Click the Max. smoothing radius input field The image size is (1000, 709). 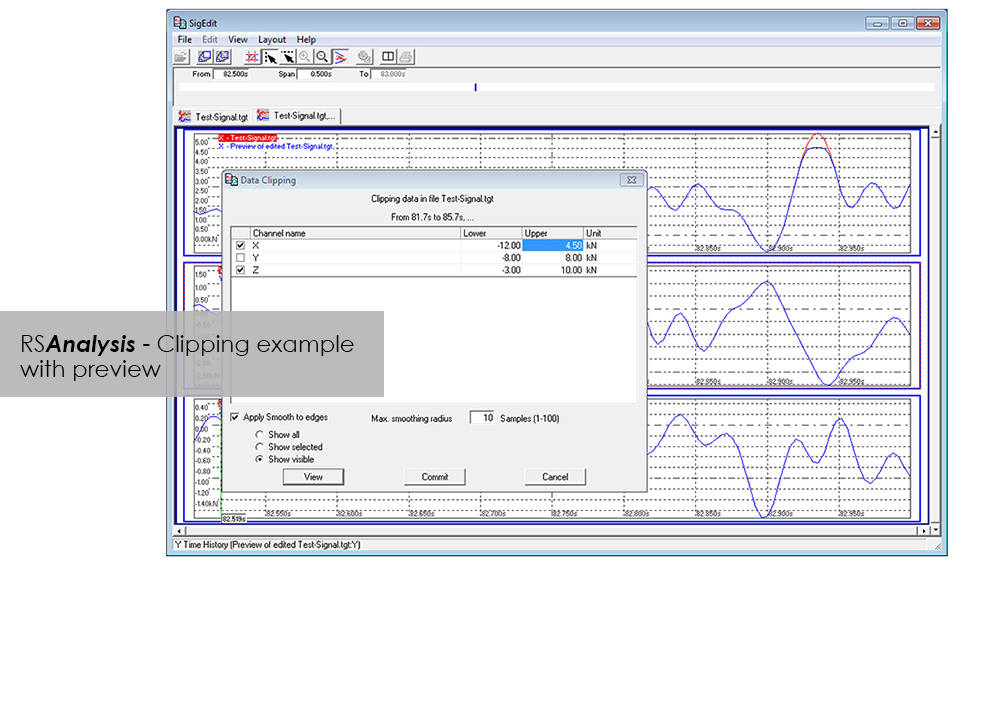pos(483,418)
